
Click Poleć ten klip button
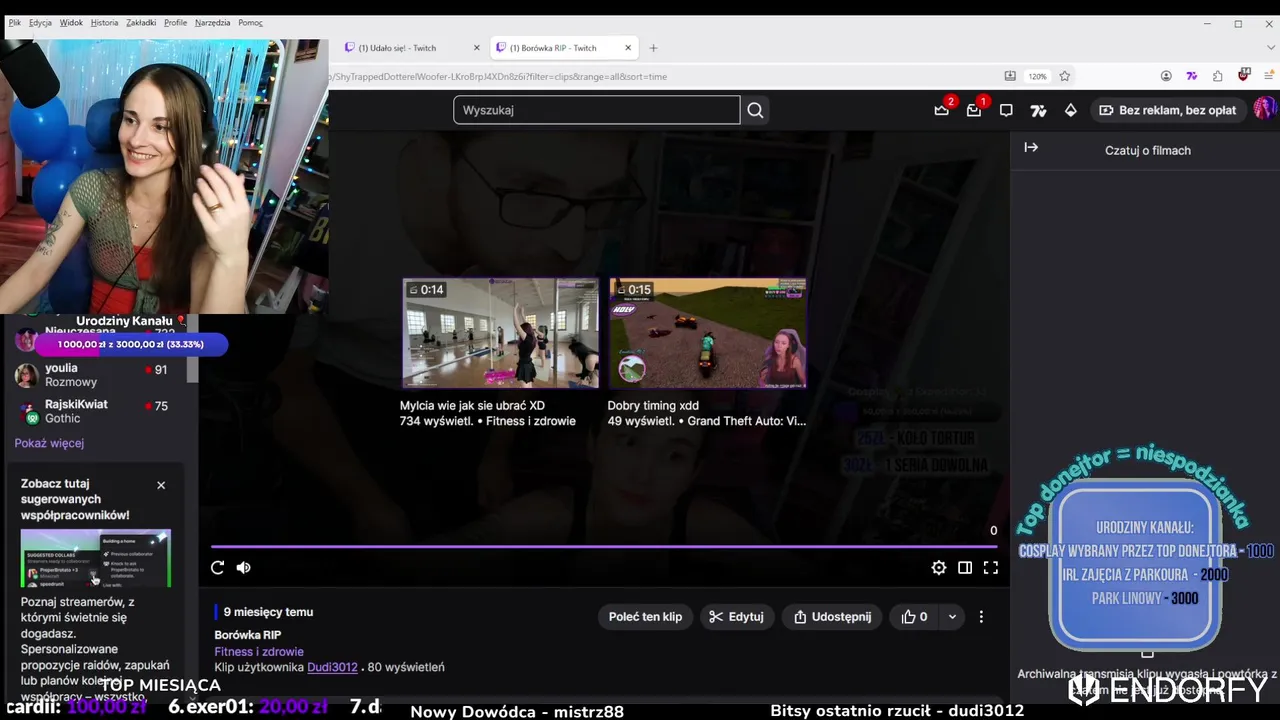645,617
